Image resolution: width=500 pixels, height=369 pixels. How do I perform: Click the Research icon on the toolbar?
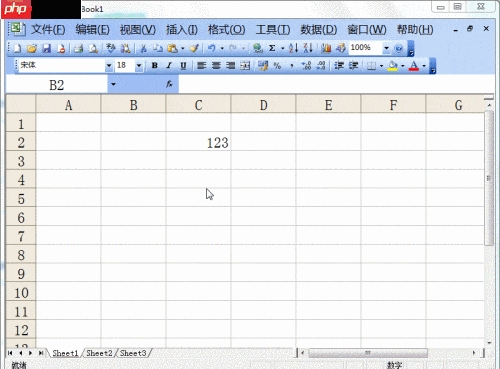click(125, 49)
